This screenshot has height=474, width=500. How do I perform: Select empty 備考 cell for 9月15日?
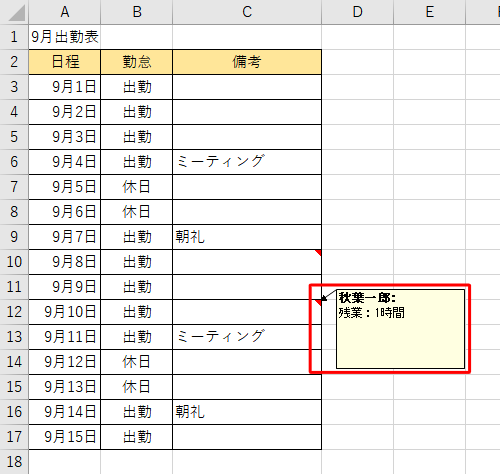point(247,437)
